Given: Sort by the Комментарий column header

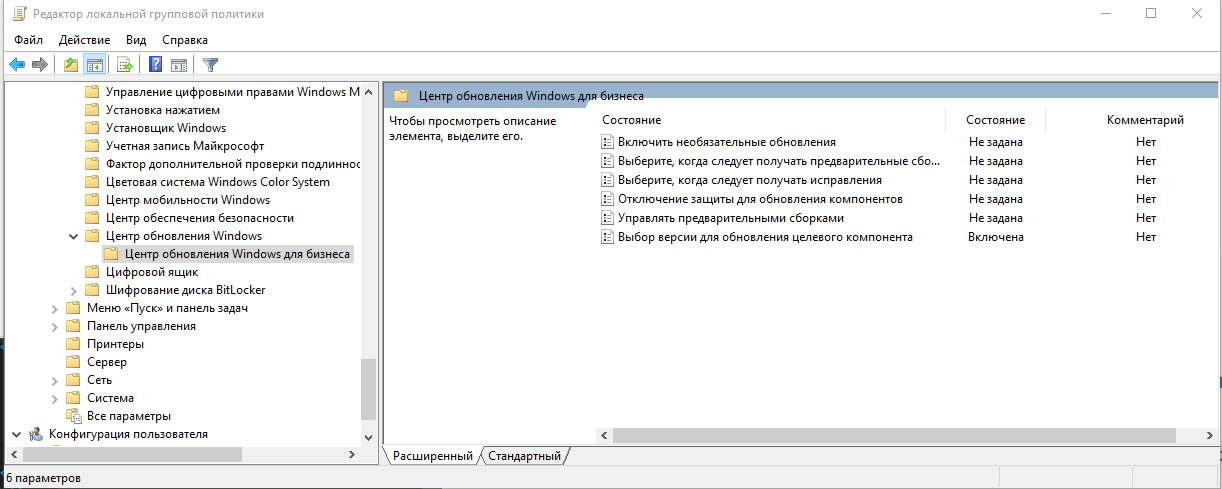Looking at the screenshot, I should [1132, 120].
